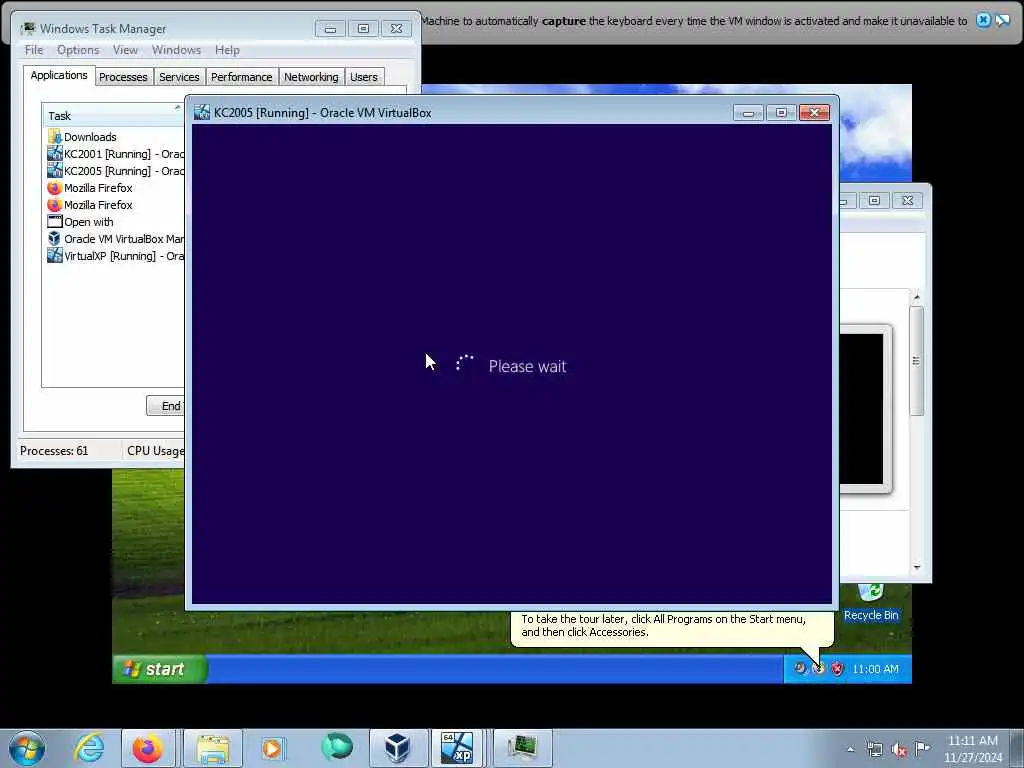Viewport: 1024px width, 768px height.
Task: Open the Recycle Bin on XP desktop
Action: [871, 602]
